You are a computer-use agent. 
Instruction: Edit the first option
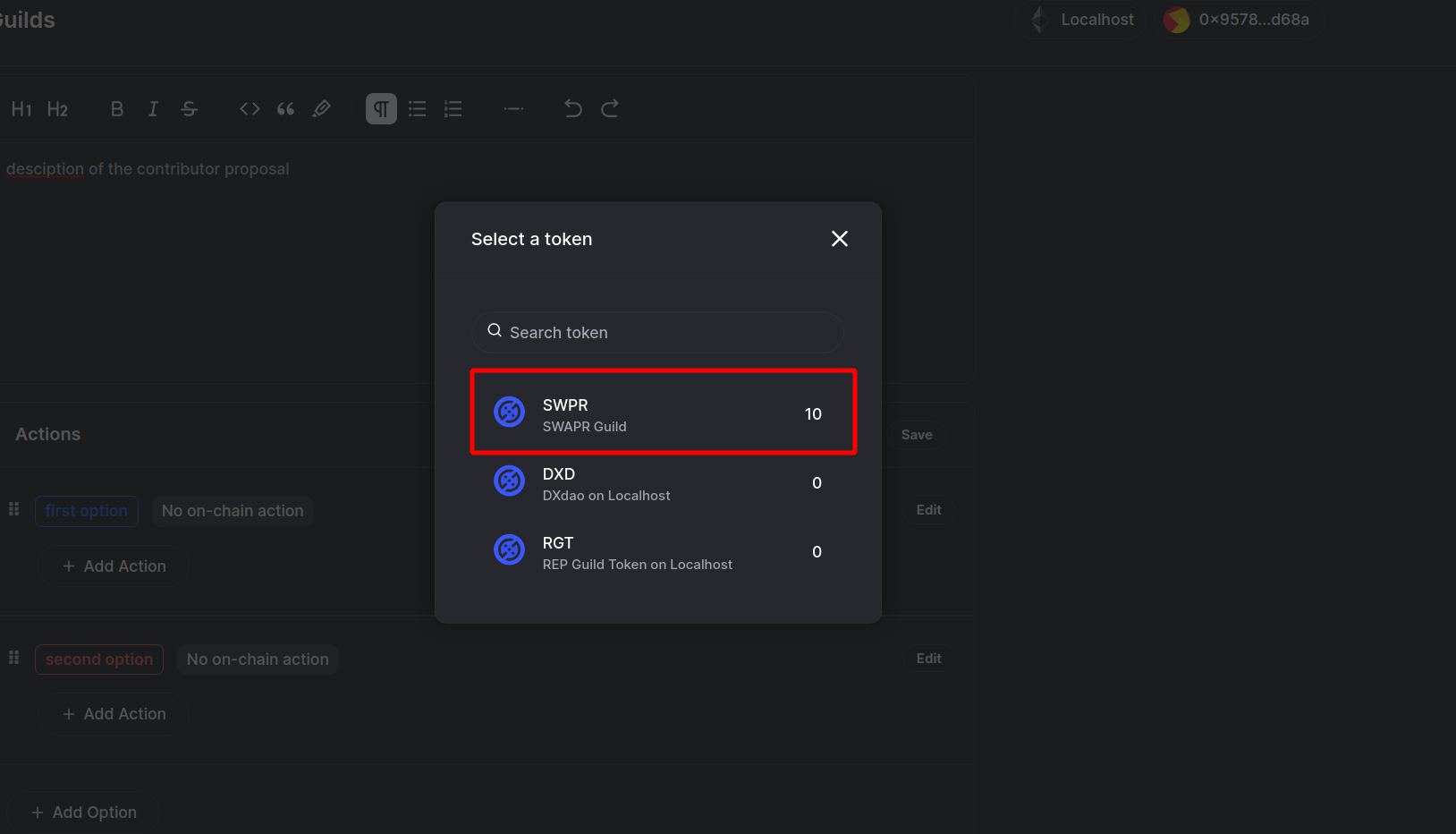[928, 510]
